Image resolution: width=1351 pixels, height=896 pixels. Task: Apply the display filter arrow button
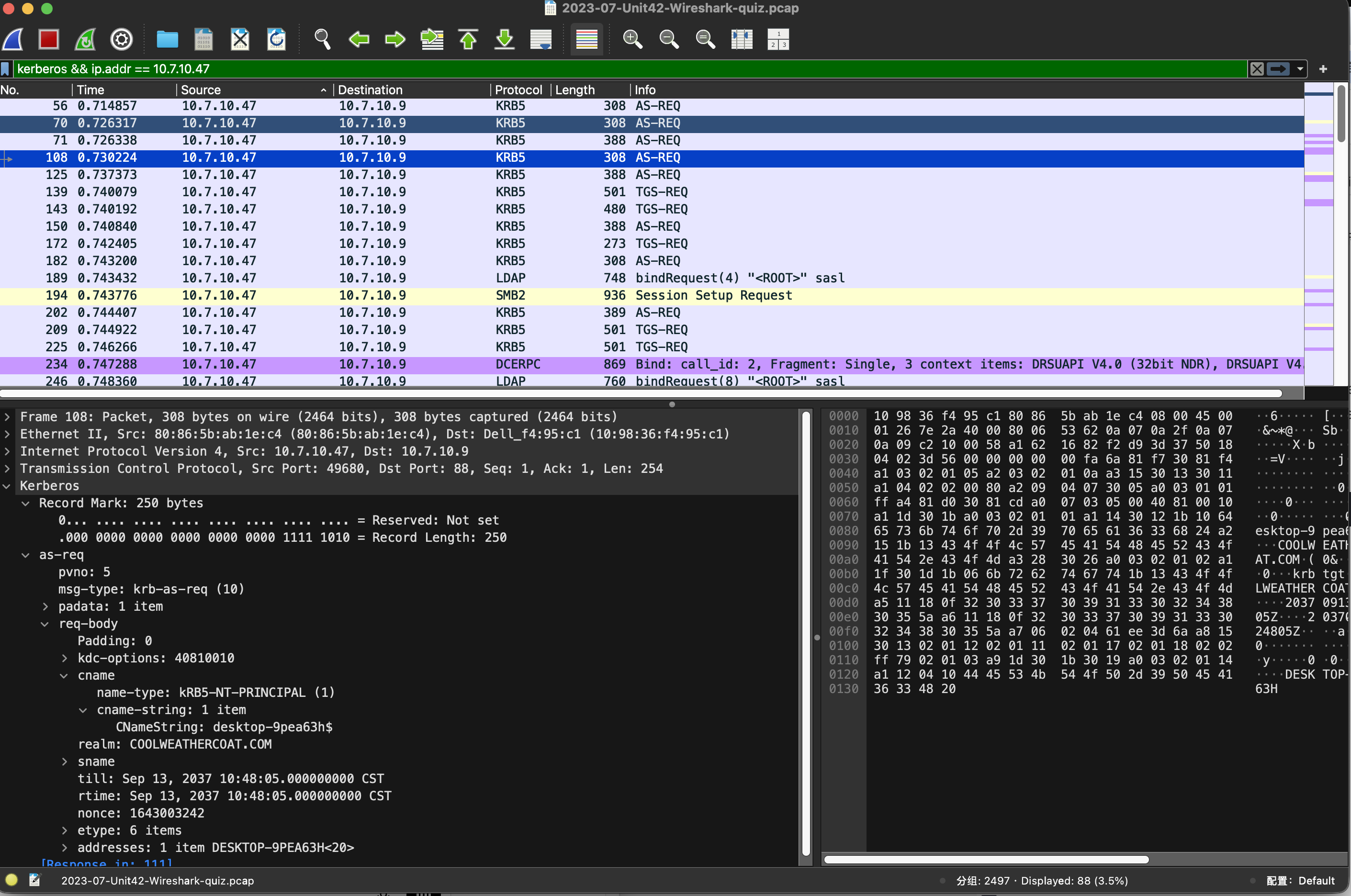point(1278,69)
